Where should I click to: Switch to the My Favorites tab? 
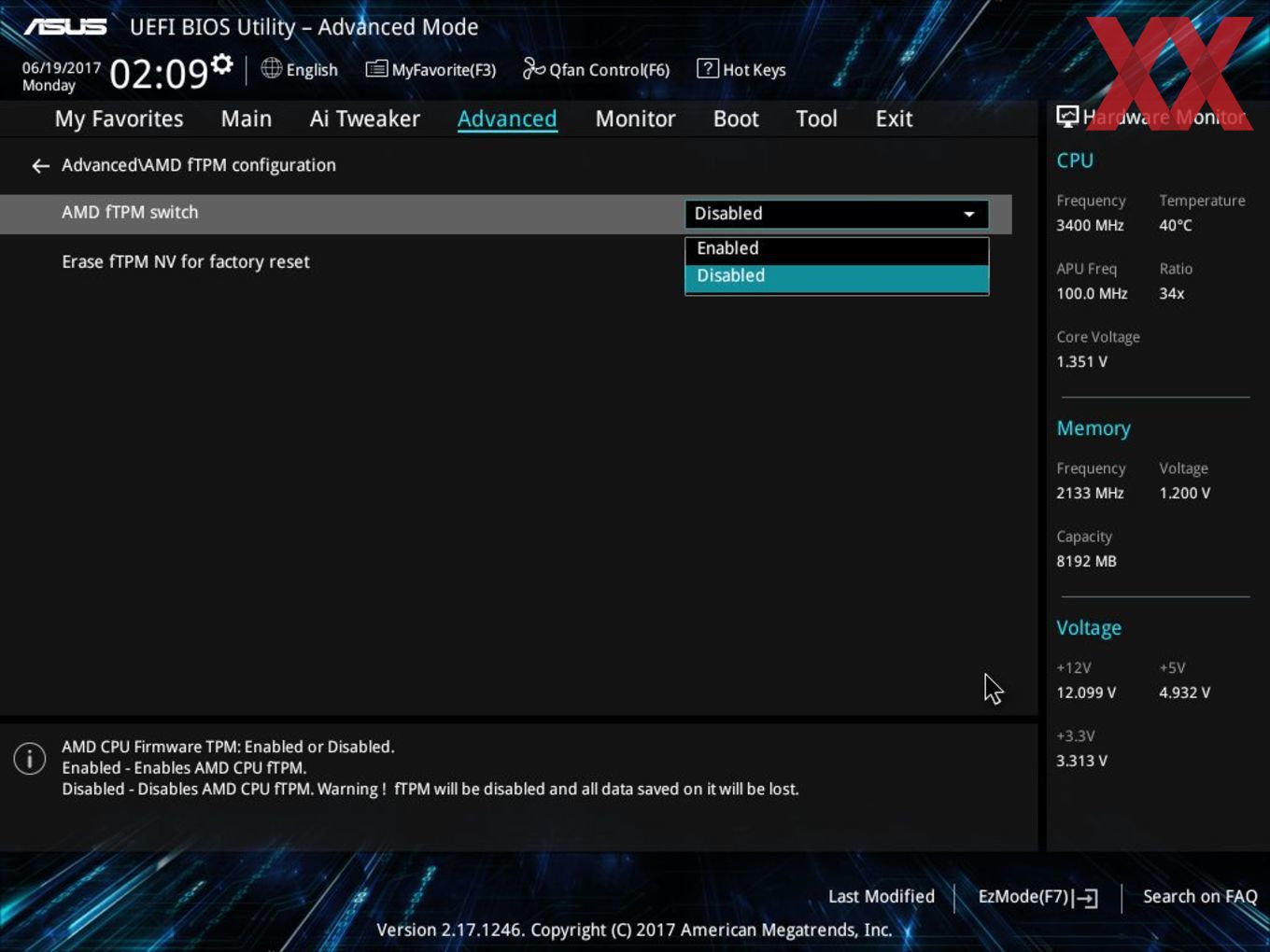coord(119,119)
